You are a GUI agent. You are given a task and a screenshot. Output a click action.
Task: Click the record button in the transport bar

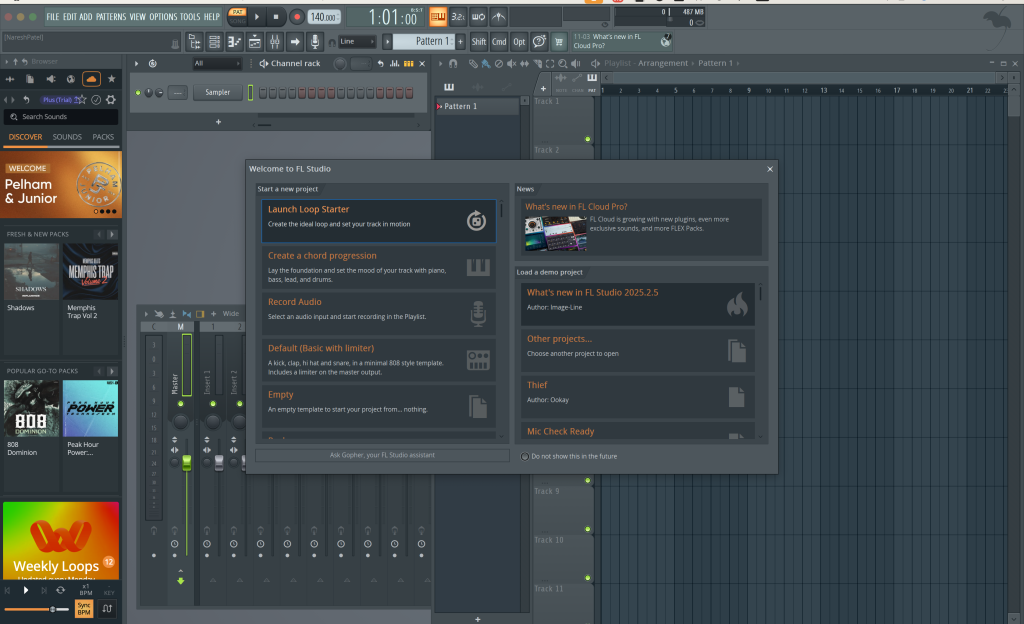point(297,17)
